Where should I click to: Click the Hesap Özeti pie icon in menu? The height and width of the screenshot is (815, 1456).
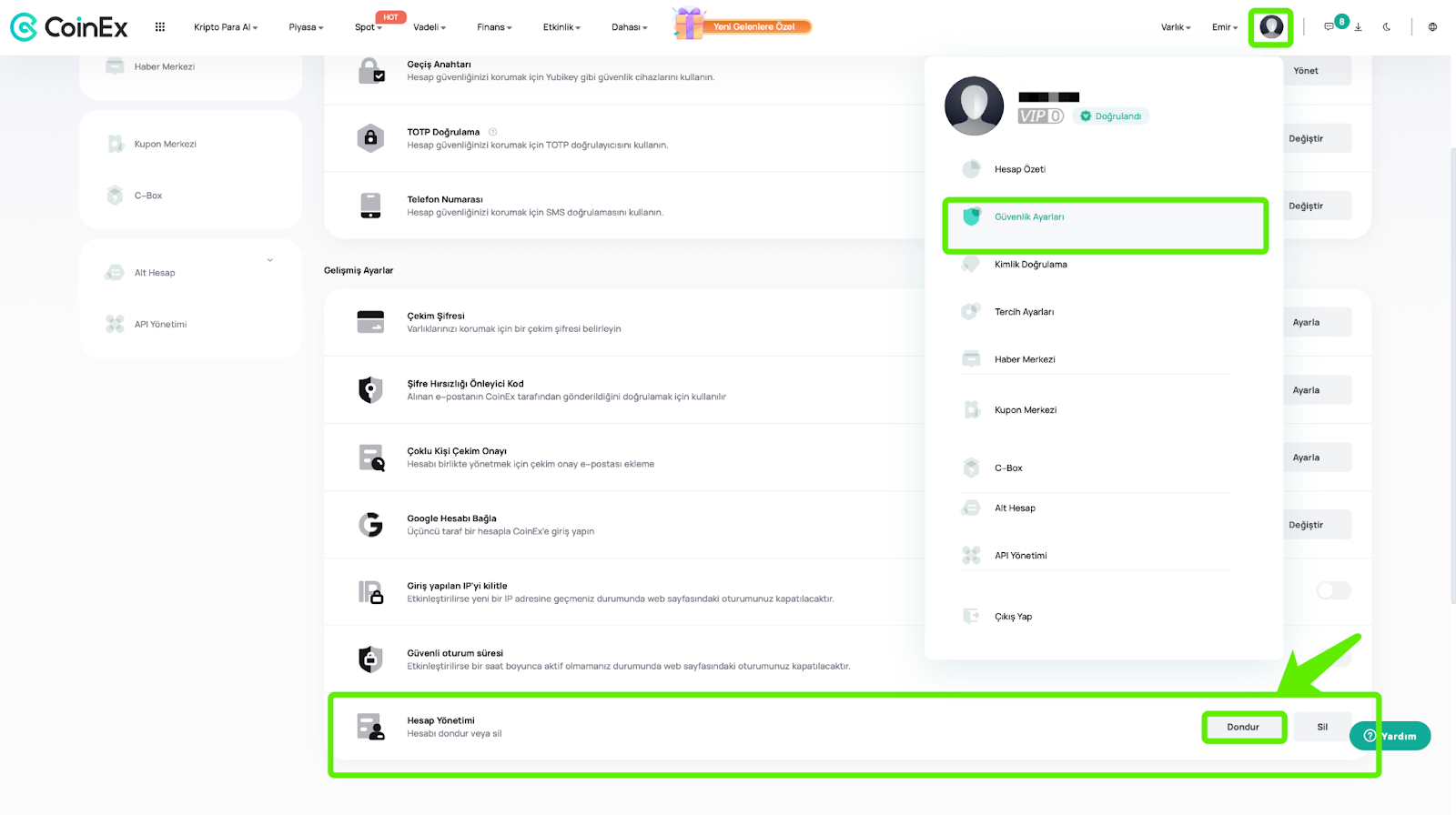coord(972,169)
